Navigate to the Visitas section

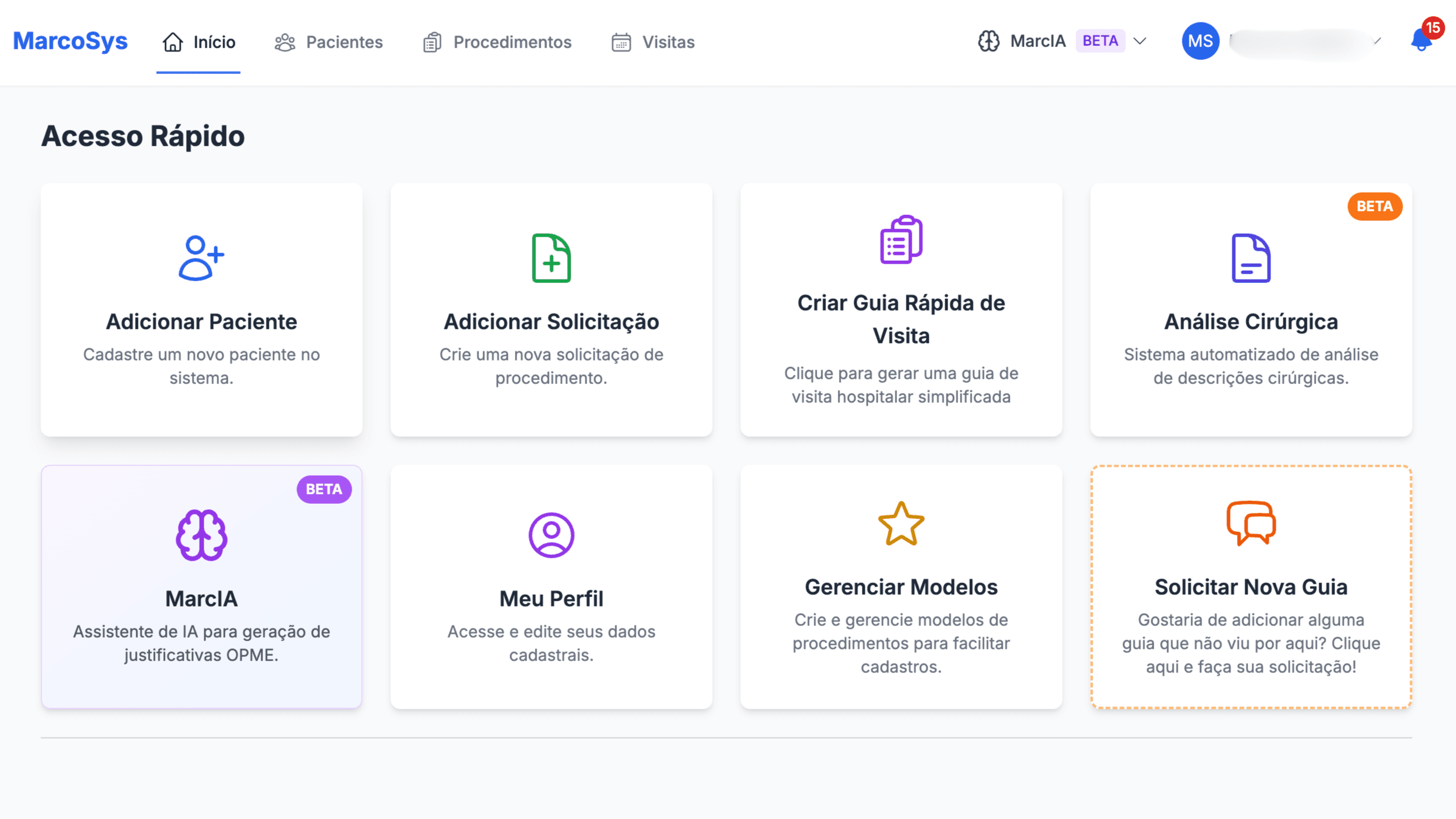(x=652, y=42)
